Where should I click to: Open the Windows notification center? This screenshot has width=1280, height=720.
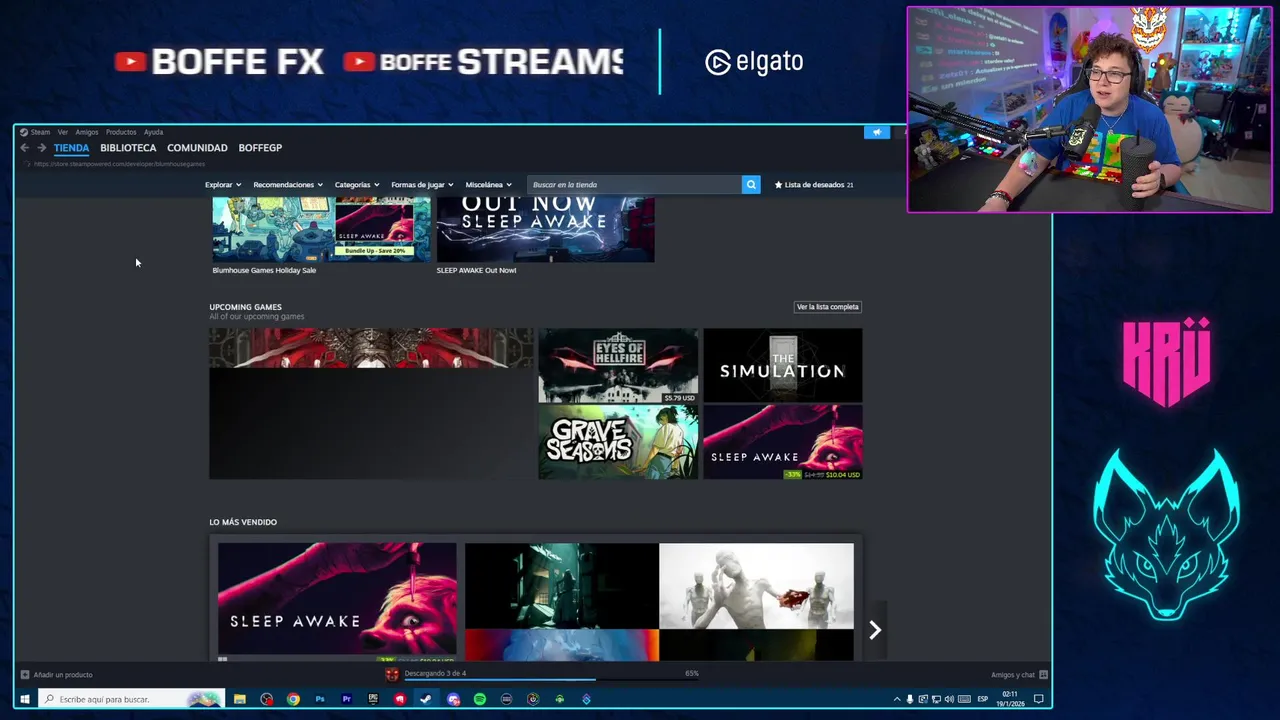[x=1039, y=699]
